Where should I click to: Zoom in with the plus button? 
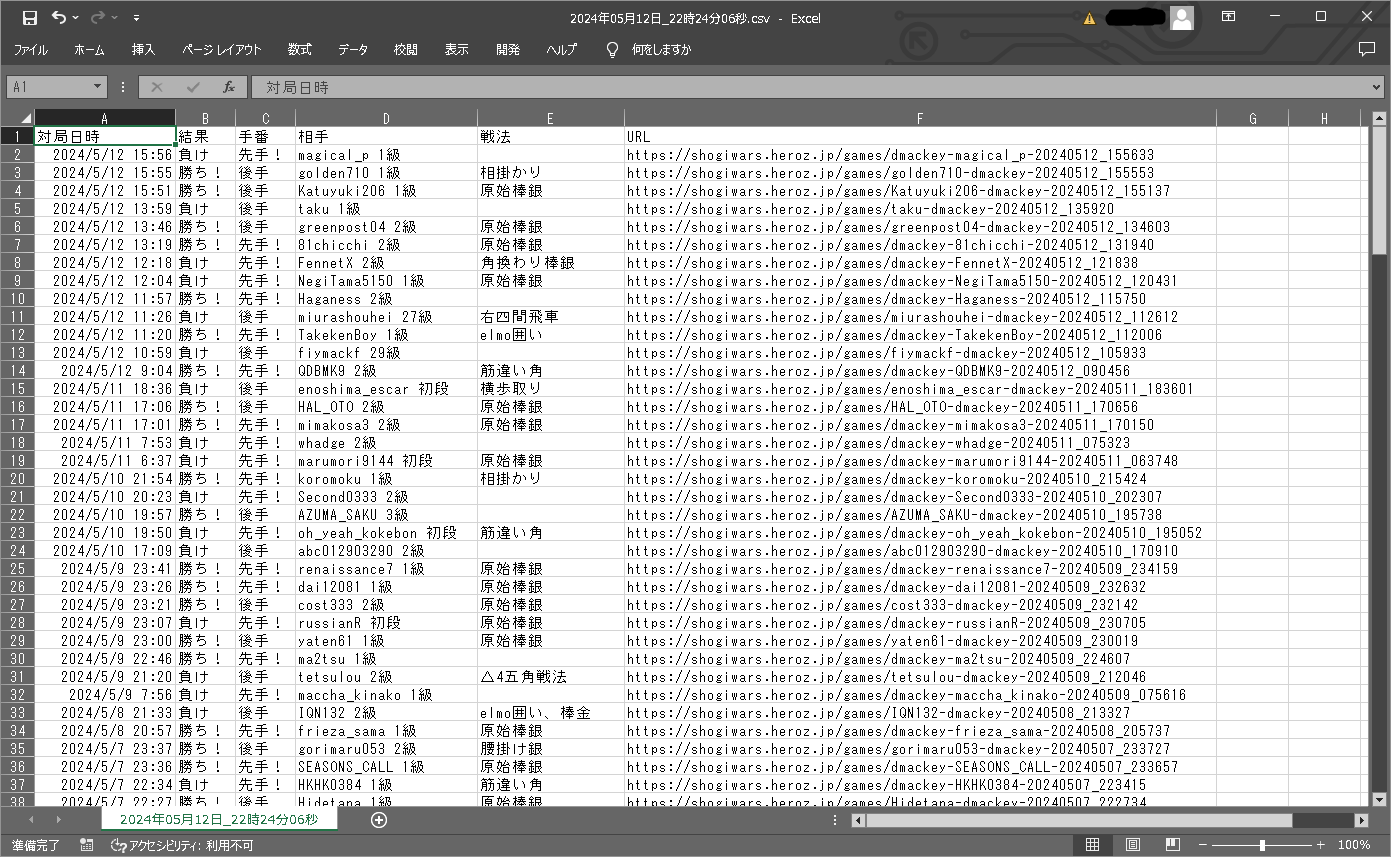(x=1320, y=845)
